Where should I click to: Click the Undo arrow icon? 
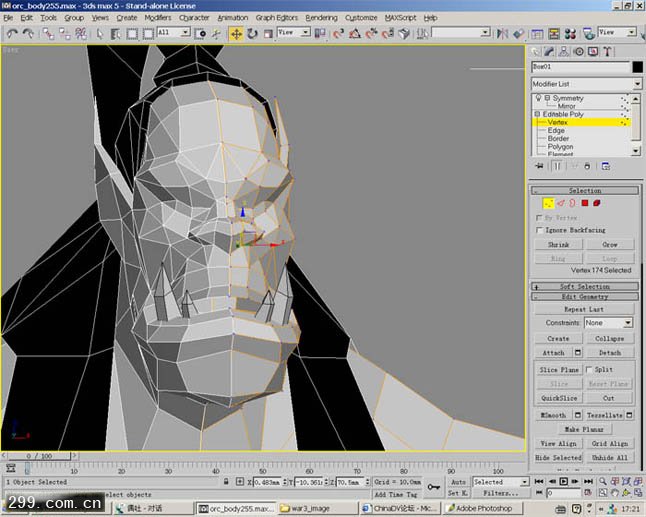(11, 33)
